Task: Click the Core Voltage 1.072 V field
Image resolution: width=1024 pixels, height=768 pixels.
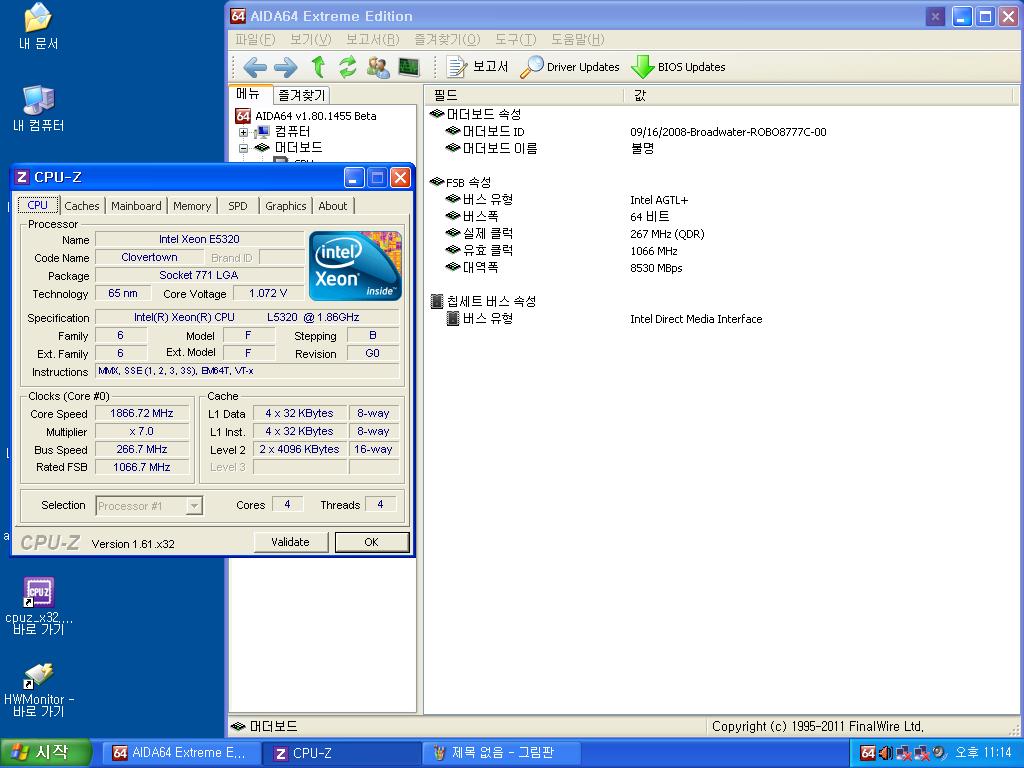Action: 268,294
